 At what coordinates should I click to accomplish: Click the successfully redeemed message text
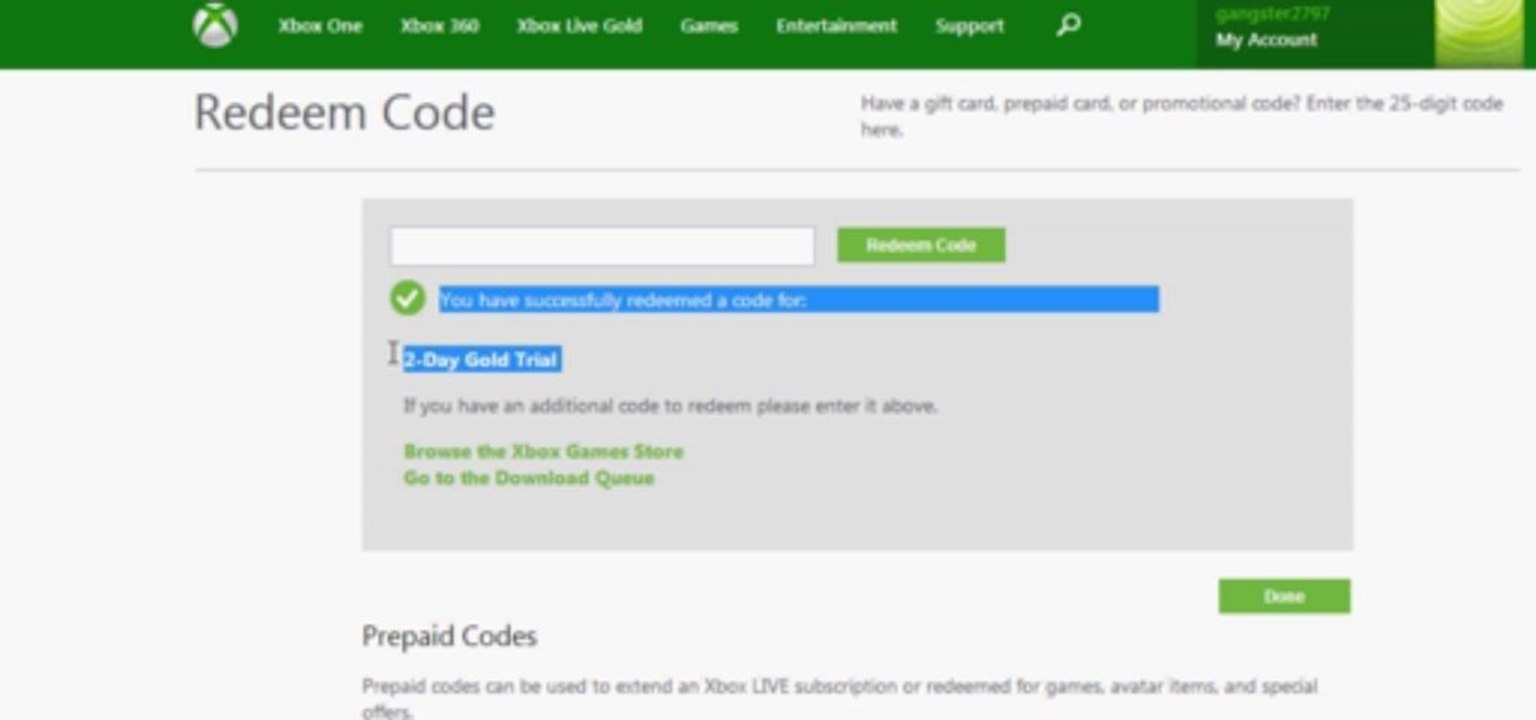(623, 300)
